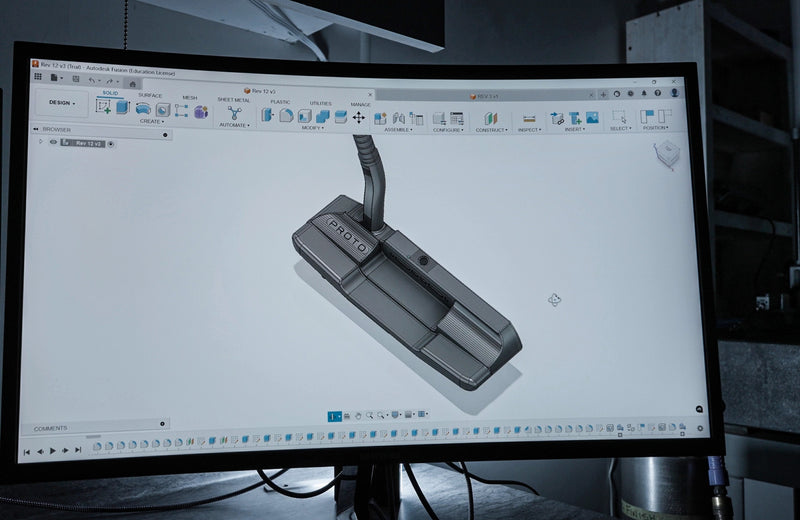The image size is (800, 520).
Task: Toggle visibility eye of Rev 12 v3
Action: (x=53, y=142)
